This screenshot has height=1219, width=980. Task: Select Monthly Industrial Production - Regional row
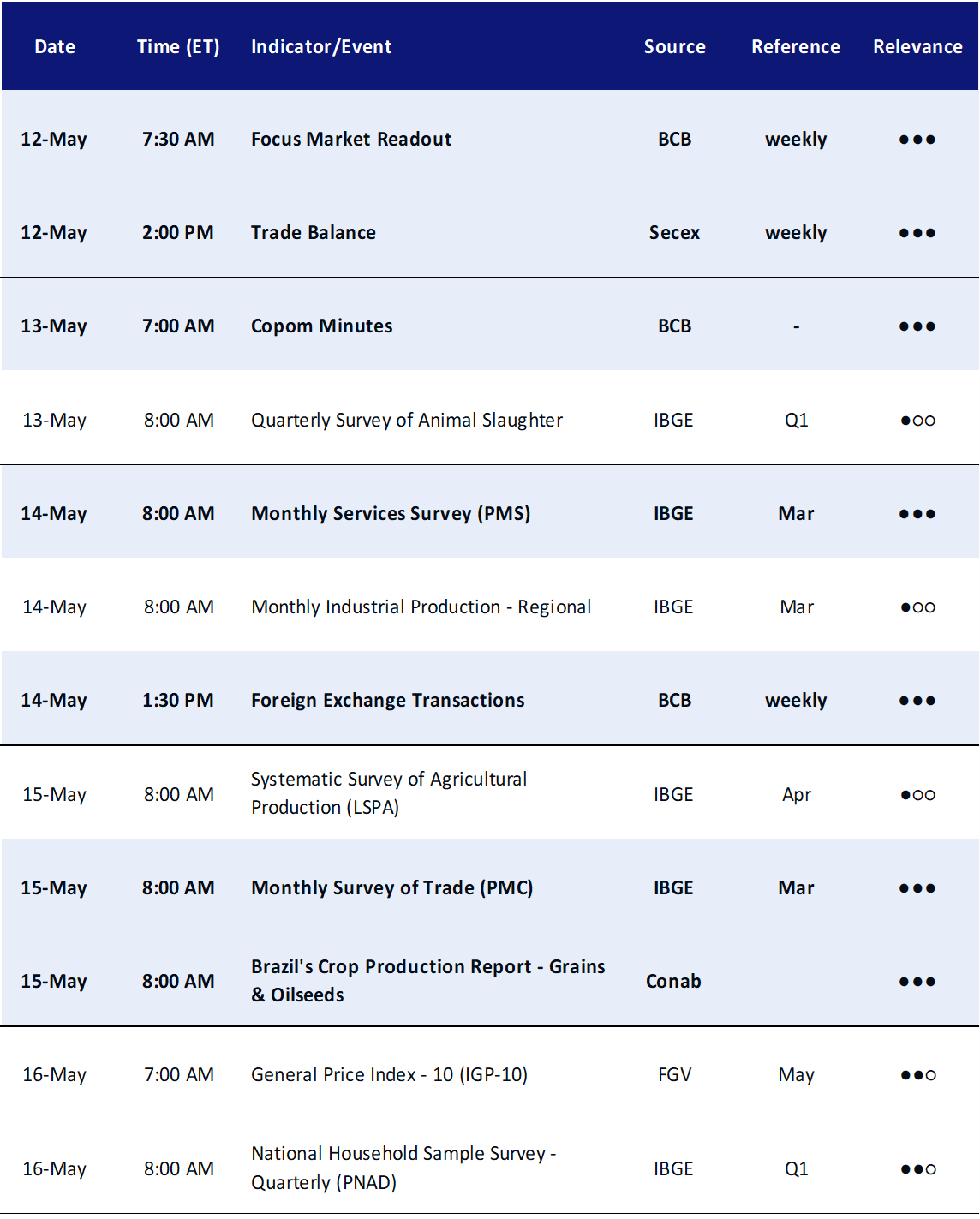point(490,607)
